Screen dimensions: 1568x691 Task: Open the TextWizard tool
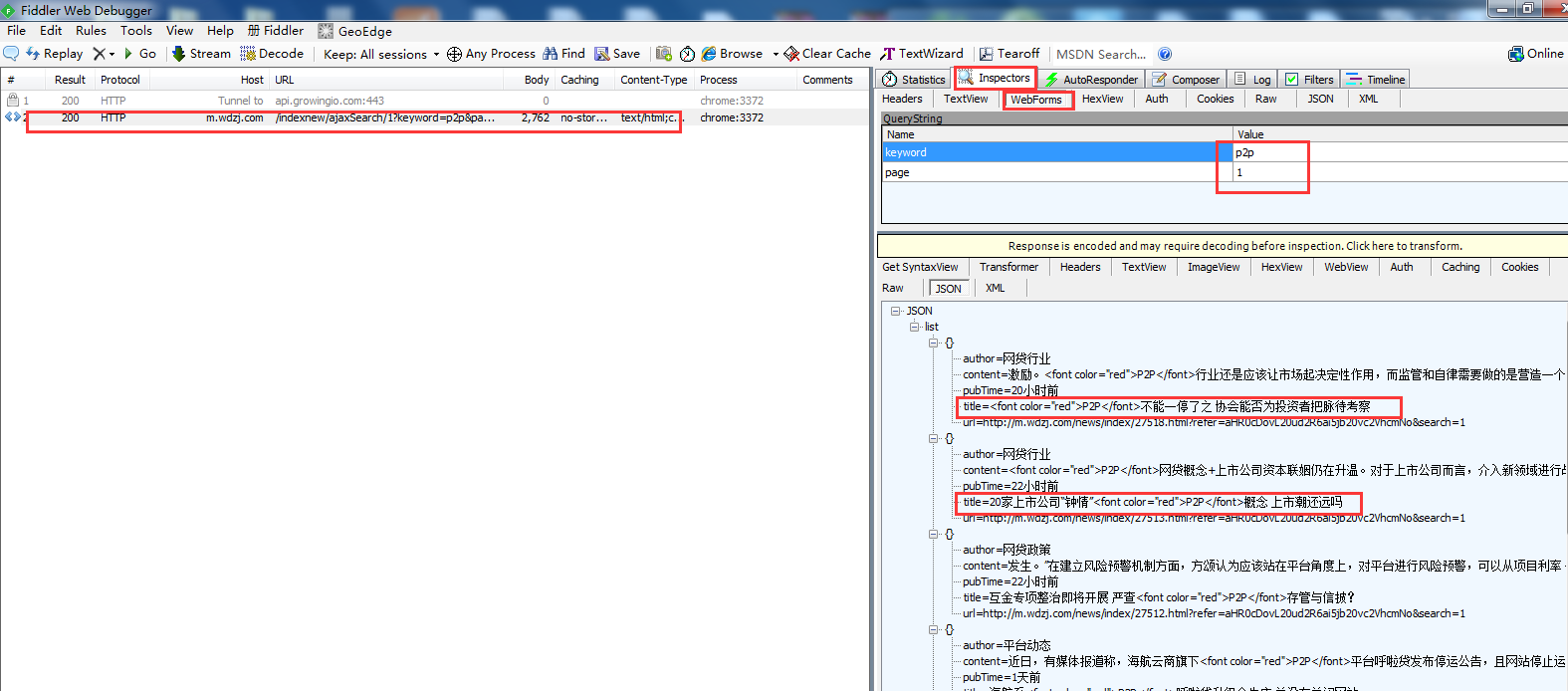pos(921,54)
